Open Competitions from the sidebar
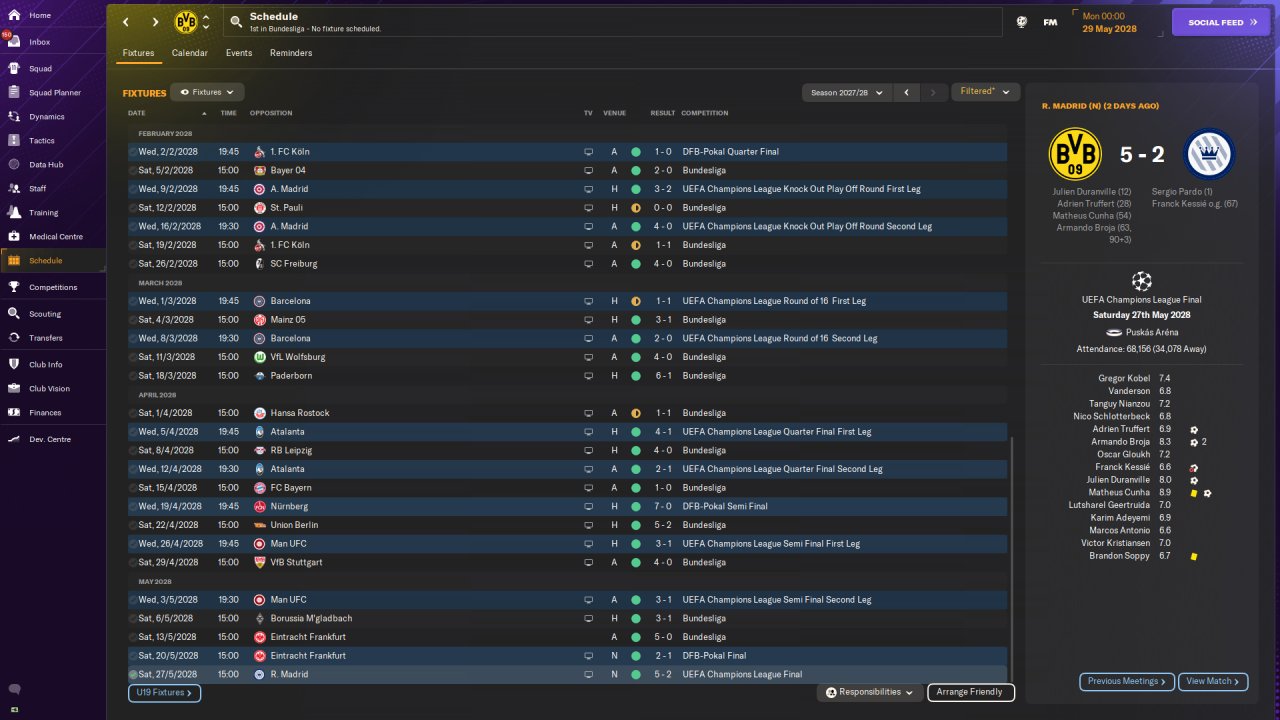1280x720 pixels. pyautogui.click(x=53, y=287)
